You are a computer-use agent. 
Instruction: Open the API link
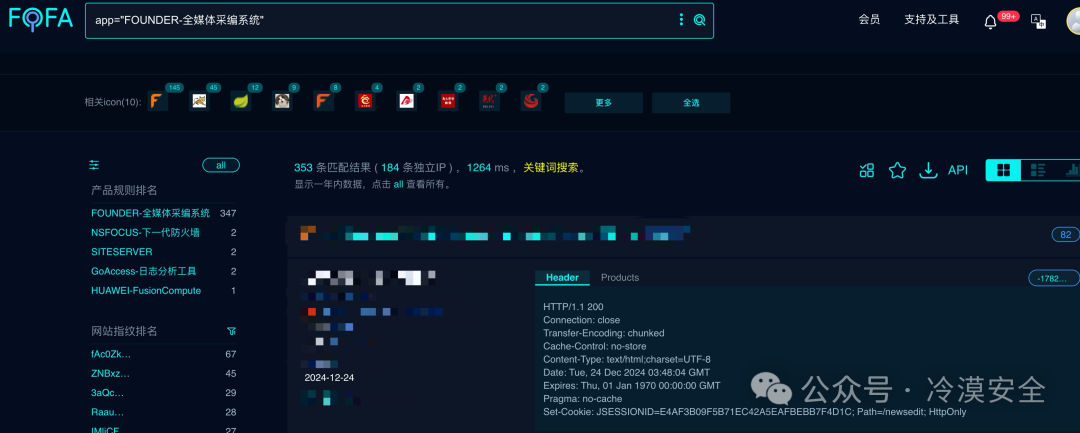958,170
